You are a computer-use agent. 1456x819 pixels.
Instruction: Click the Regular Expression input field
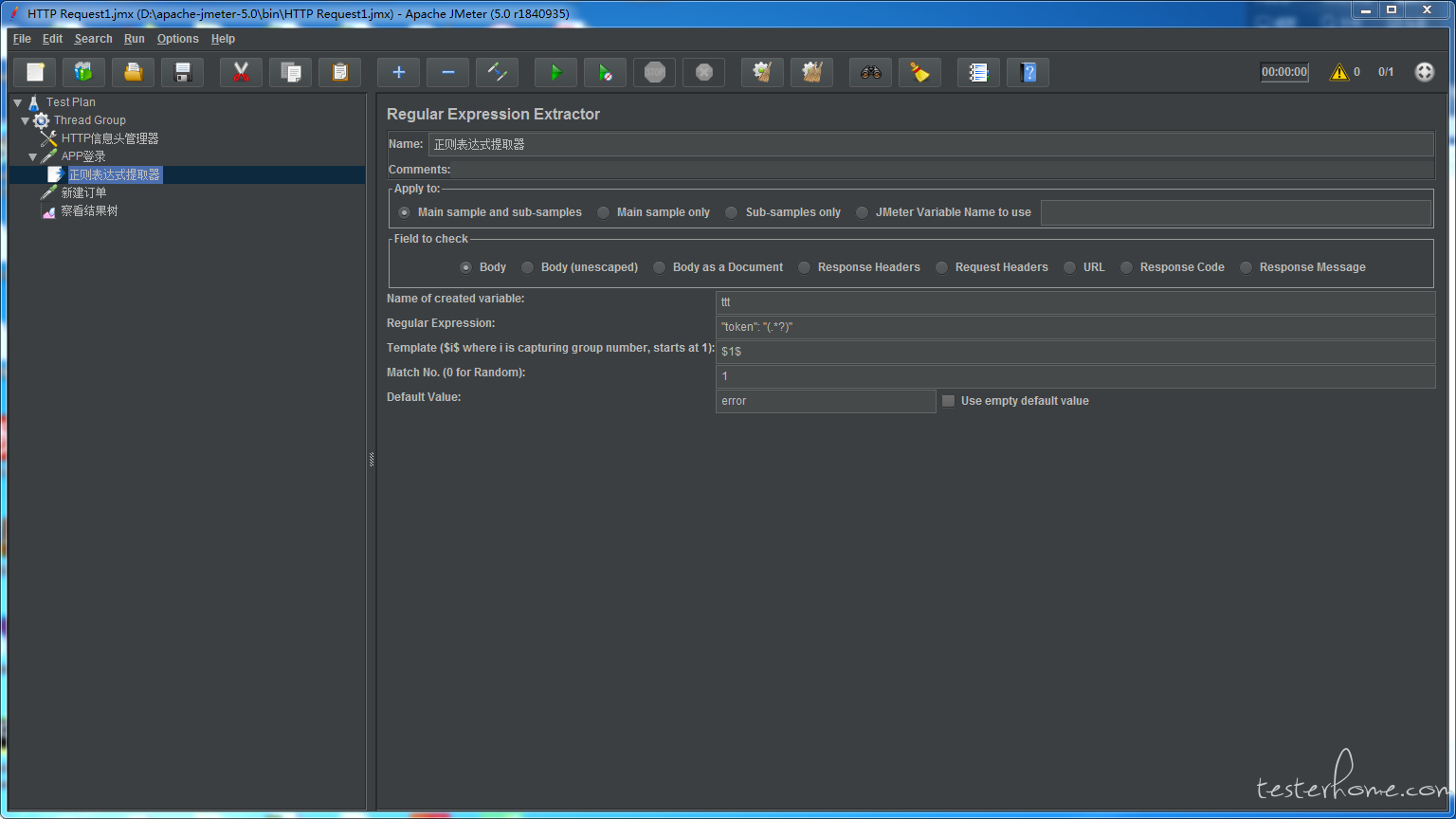click(1075, 327)
